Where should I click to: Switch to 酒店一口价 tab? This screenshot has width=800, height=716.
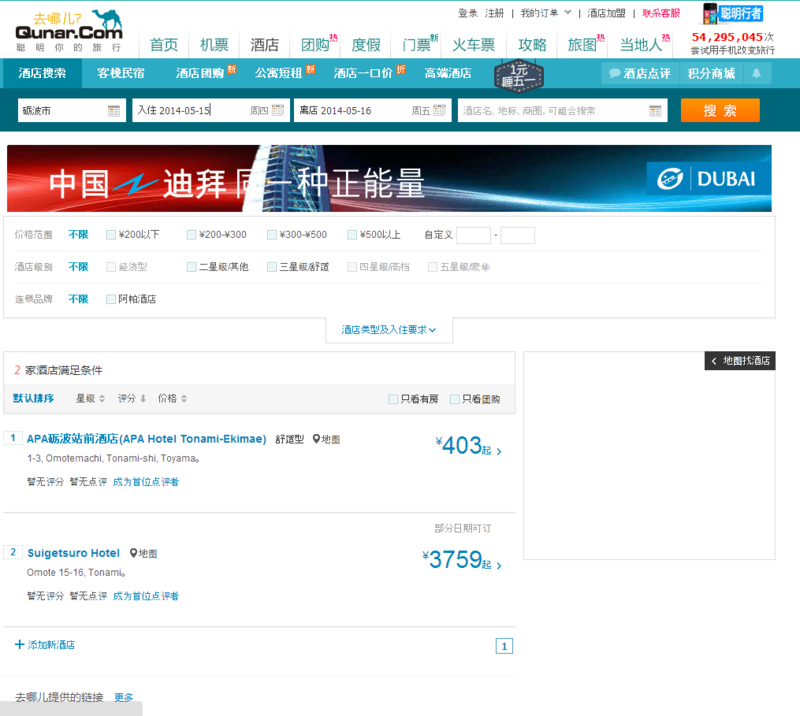click(363, 73)
